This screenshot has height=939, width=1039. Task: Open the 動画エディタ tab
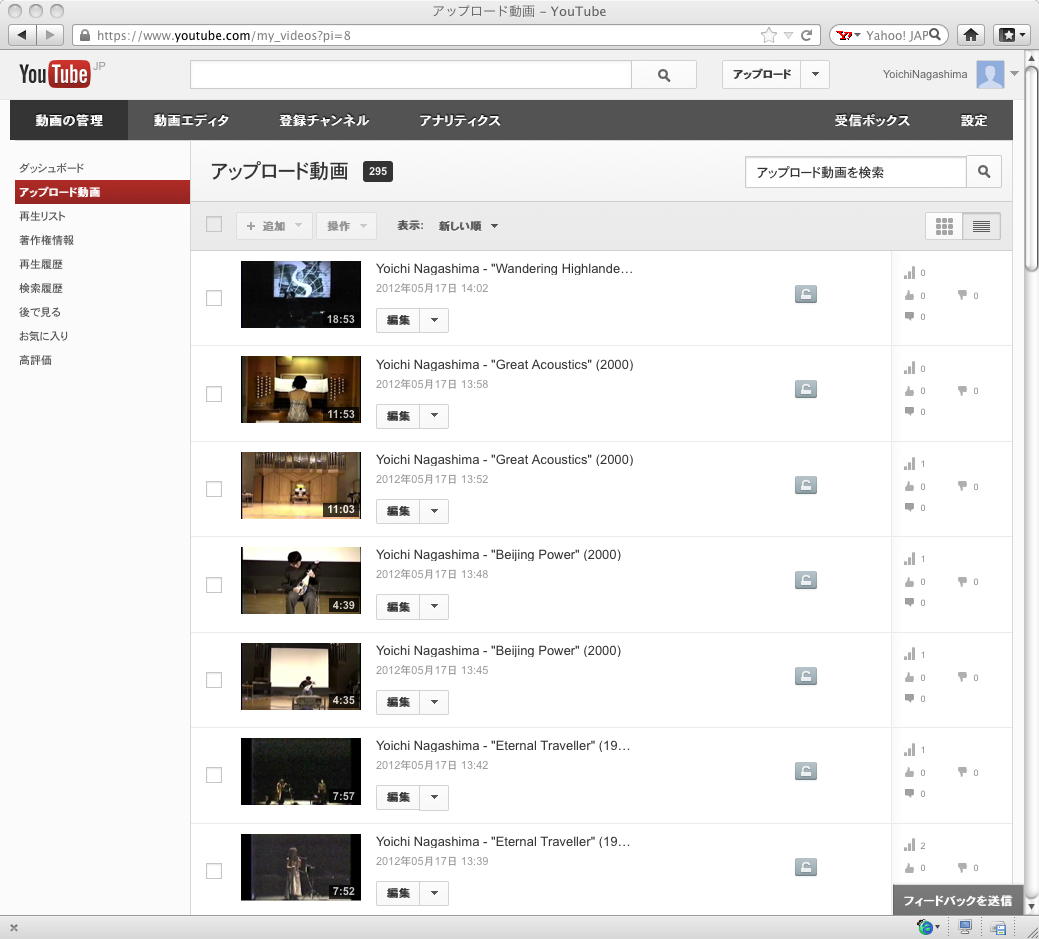point(191,121)
